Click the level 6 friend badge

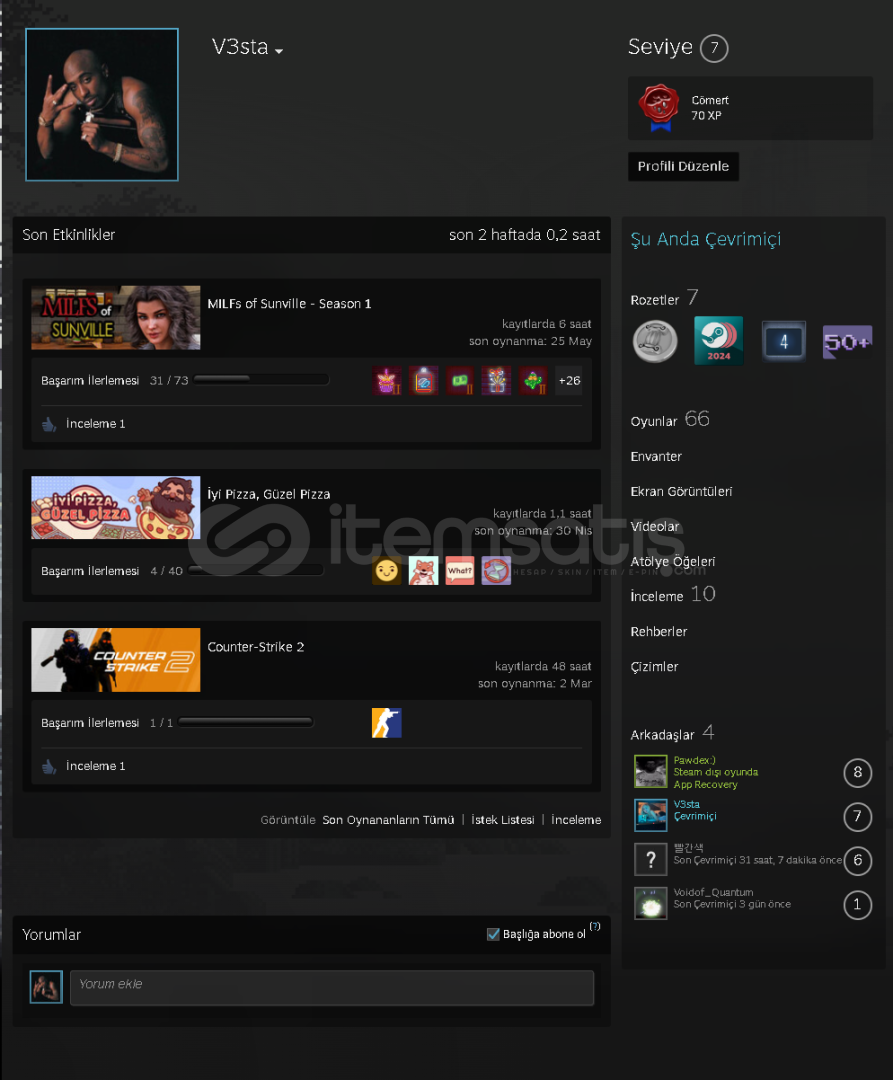(857, 861)
